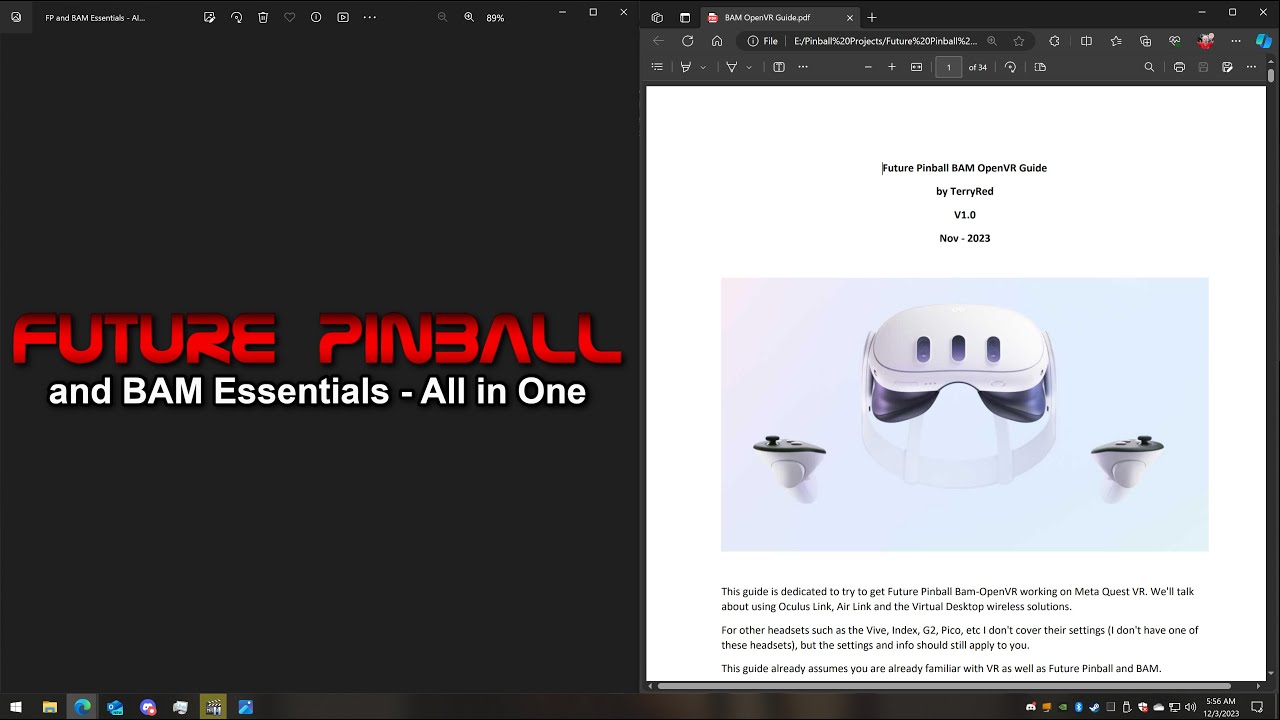Open Windows Start menu
Screen dimensions: 1280x720
click(16, 707)
